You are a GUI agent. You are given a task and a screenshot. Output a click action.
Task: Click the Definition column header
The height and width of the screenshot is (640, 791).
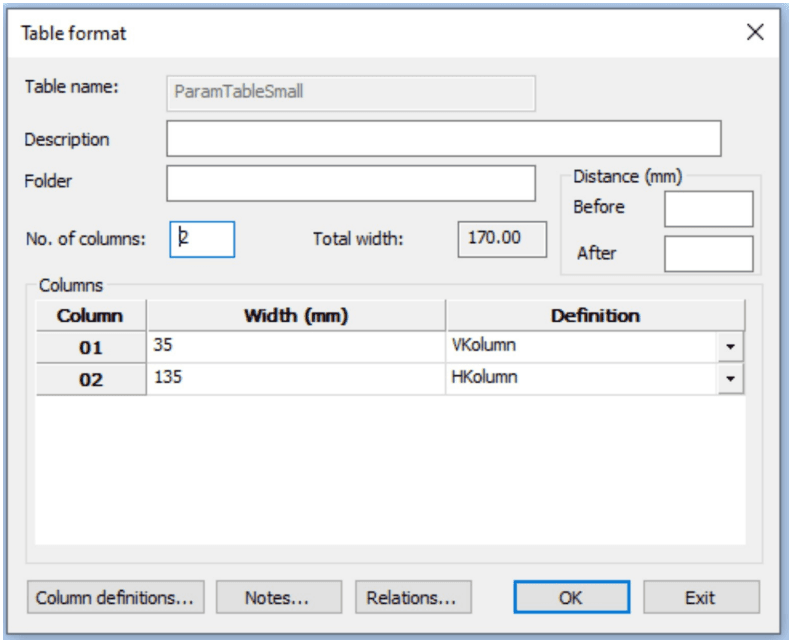(595, 315)
